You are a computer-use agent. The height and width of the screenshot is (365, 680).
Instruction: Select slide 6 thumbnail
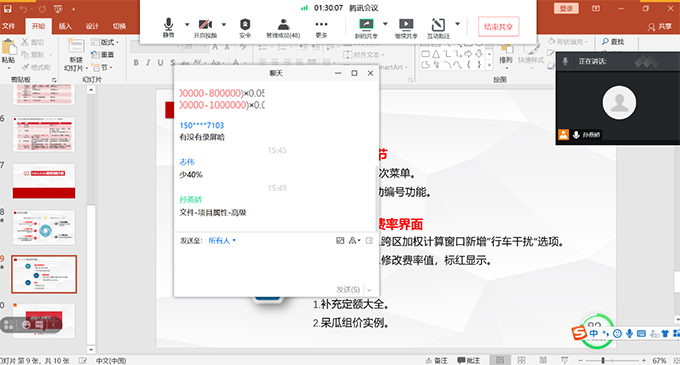click(x=44, y=134)
